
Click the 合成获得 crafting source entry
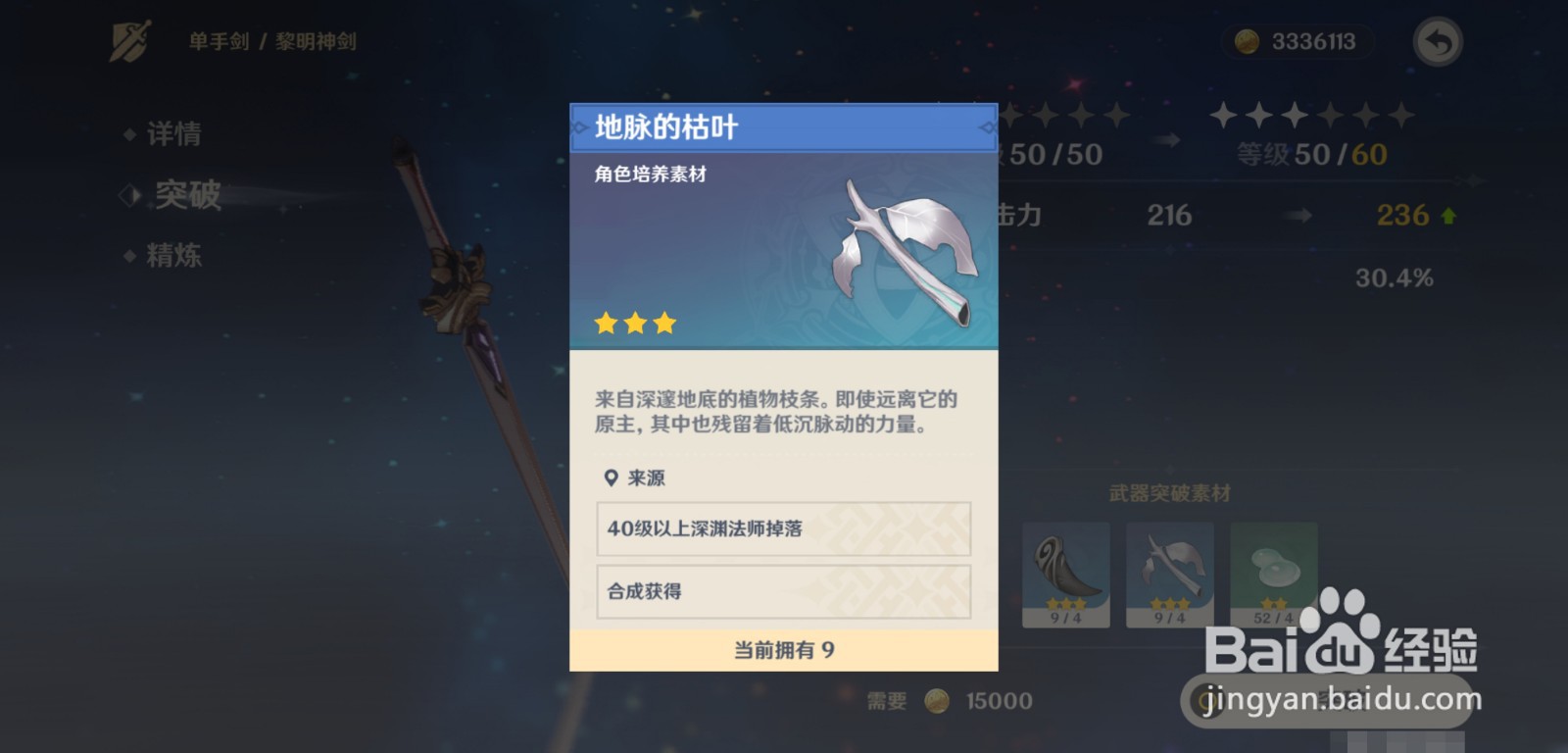784,591
